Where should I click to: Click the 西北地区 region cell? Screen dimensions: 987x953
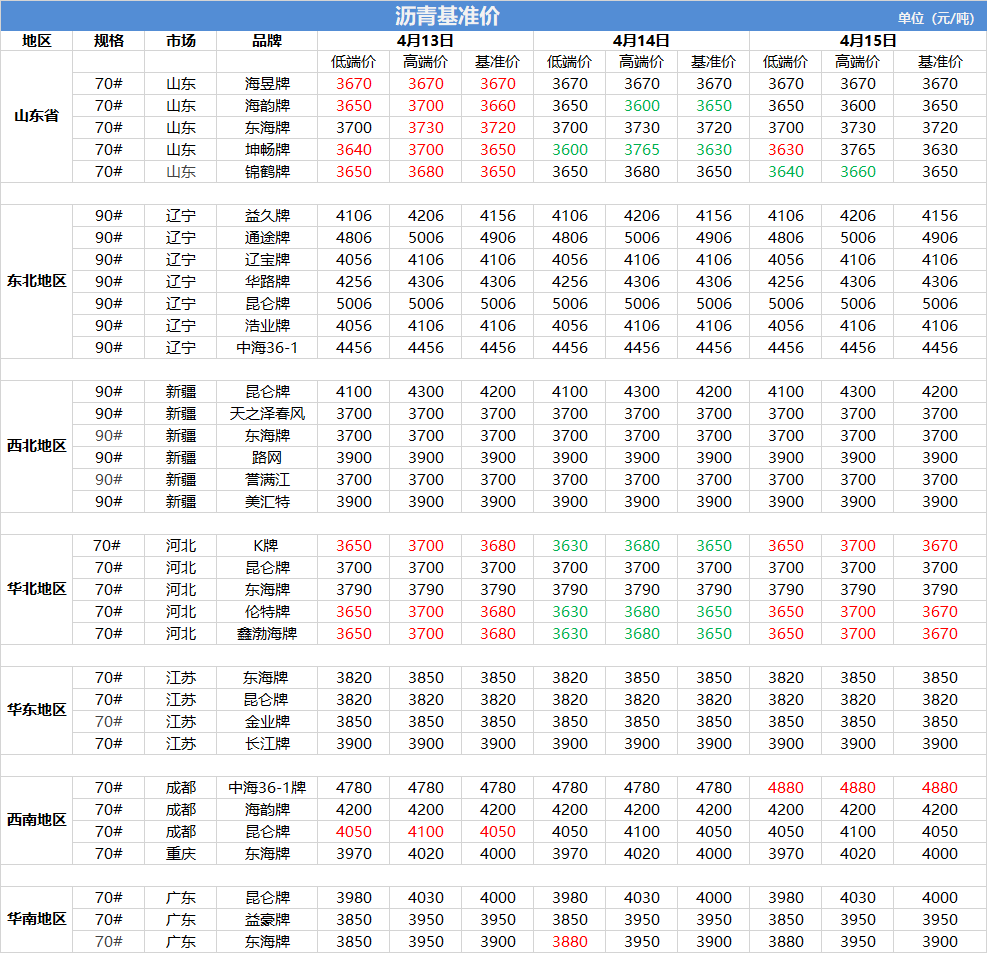coord(36,446)
